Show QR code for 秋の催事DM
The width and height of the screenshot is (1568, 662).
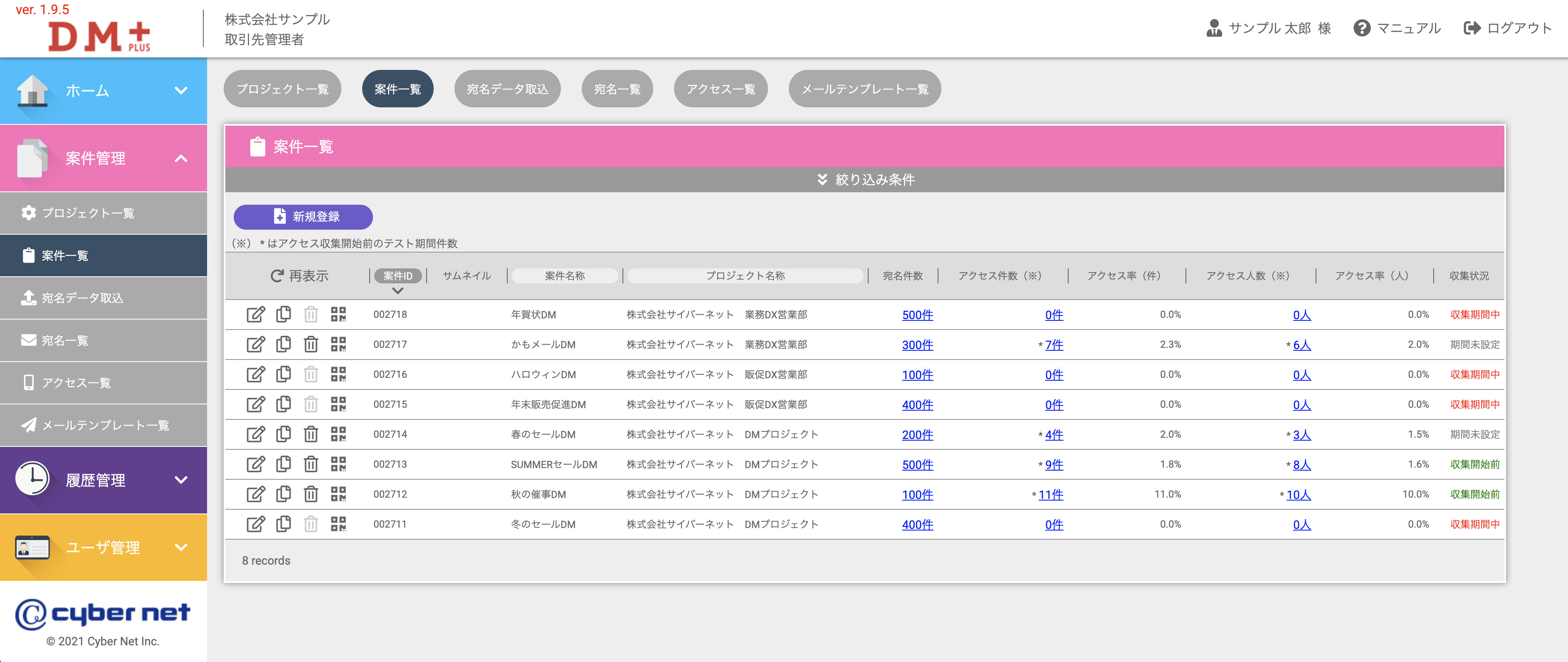(338, 493)
